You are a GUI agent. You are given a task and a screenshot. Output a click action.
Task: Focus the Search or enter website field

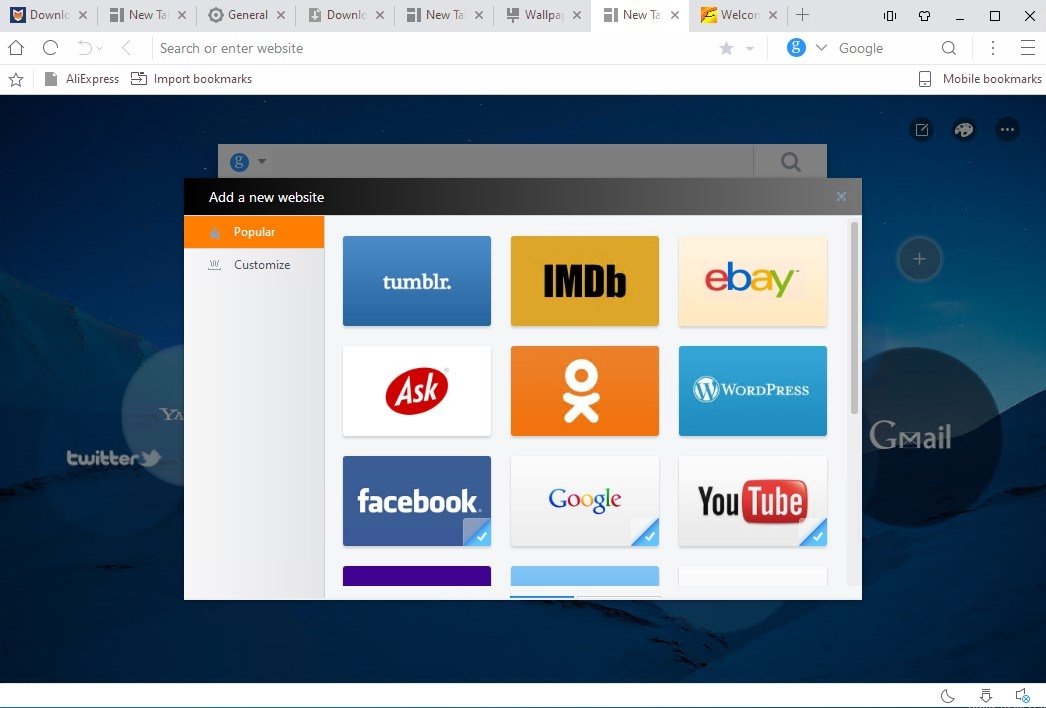point(434,48)
